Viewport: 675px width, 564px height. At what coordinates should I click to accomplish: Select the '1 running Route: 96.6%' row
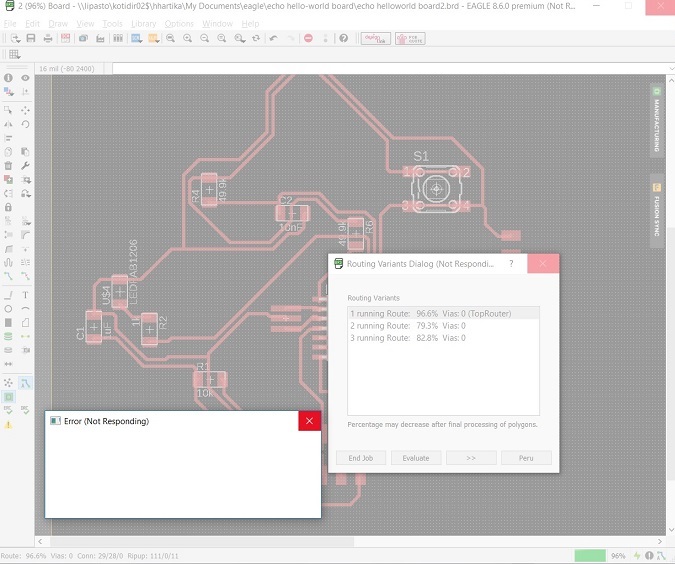point(443,313)
